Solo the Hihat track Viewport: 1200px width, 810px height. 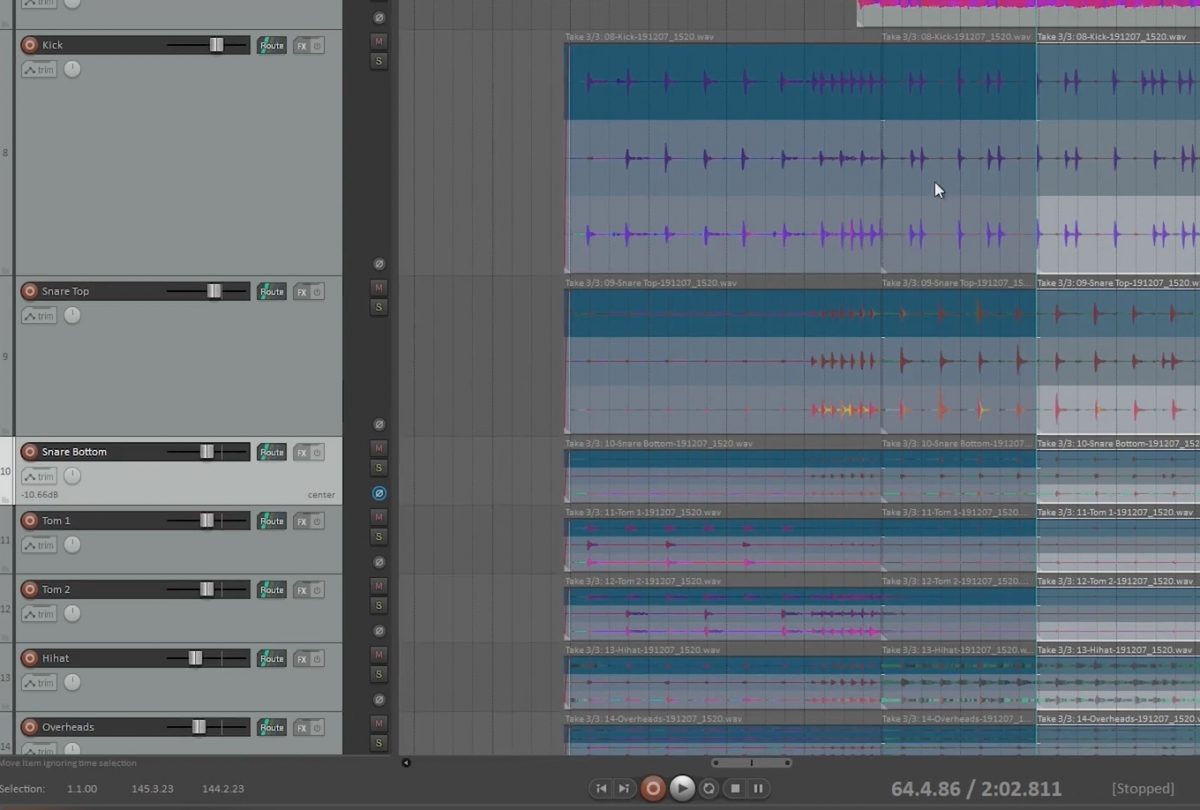coord(379,674)
